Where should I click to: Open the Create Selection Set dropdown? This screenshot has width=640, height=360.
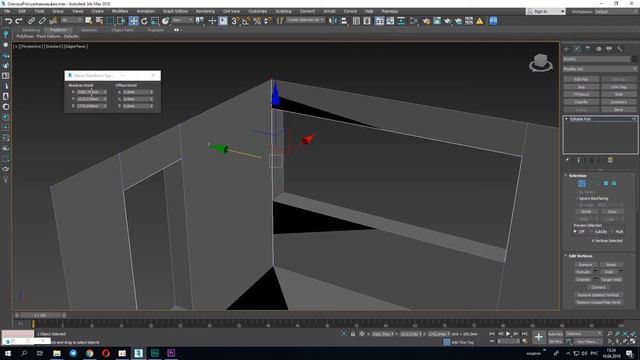coord(305,20)
